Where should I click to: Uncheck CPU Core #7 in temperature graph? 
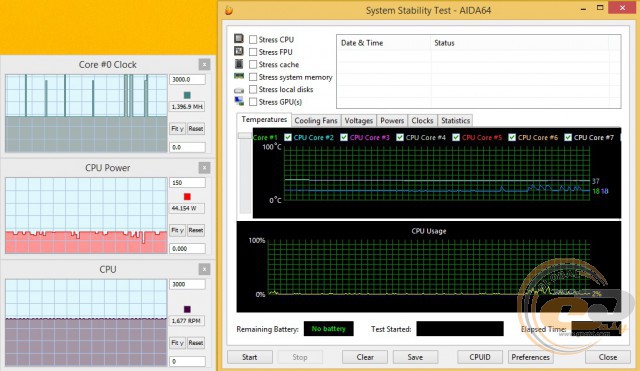pyautogui.click(x=568, y=137)
